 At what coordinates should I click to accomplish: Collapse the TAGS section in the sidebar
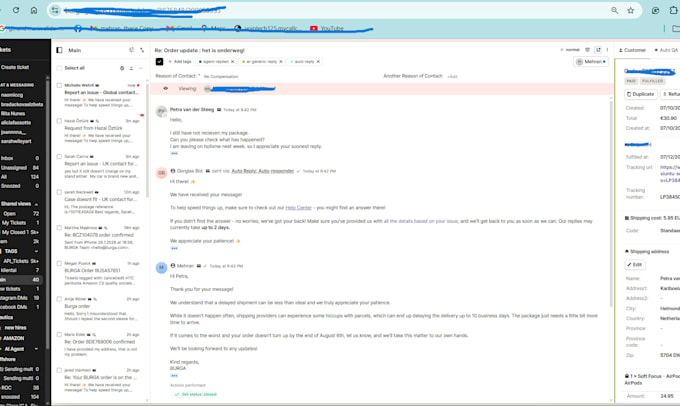[36, 251]
